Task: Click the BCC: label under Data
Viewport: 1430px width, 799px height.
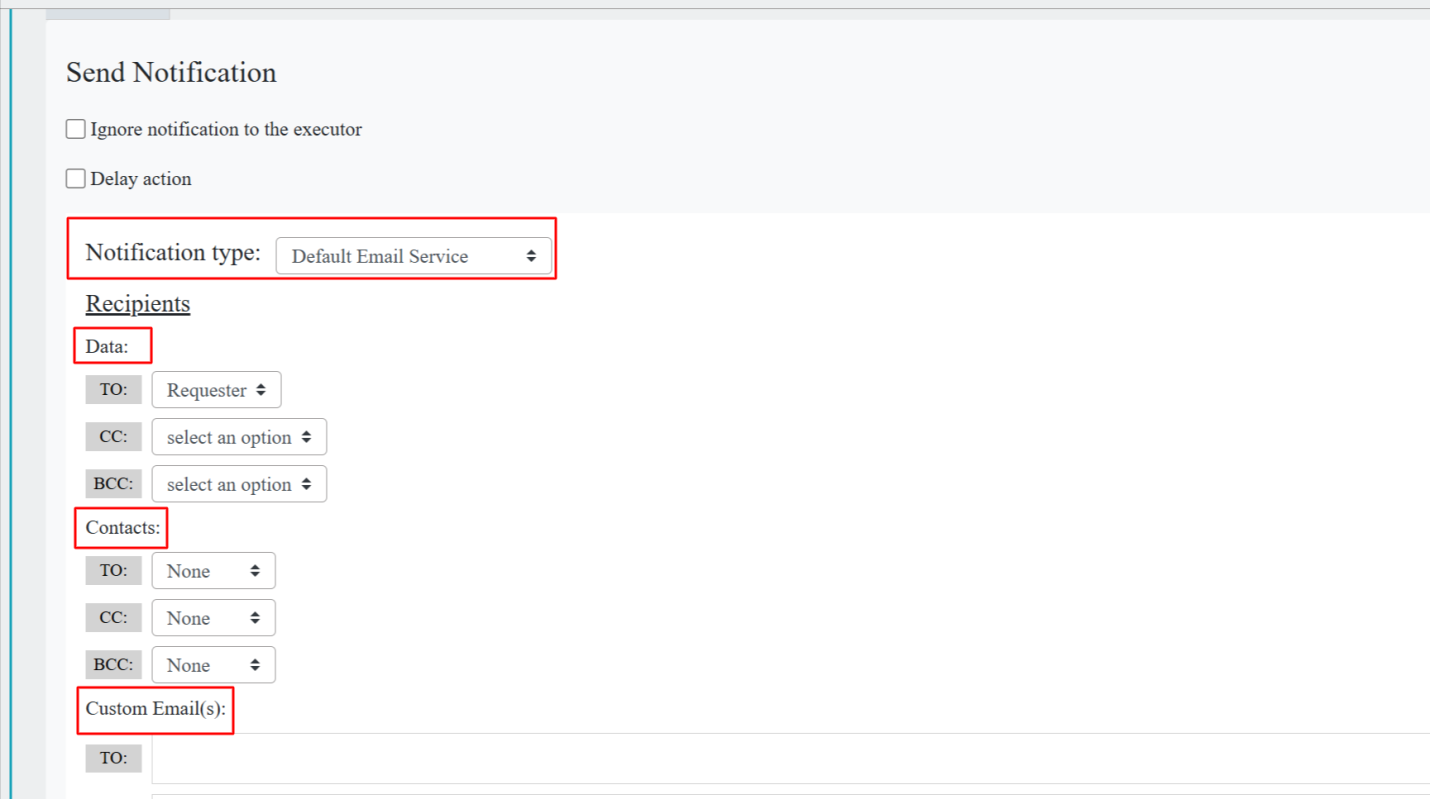Action: coord(114,484)
